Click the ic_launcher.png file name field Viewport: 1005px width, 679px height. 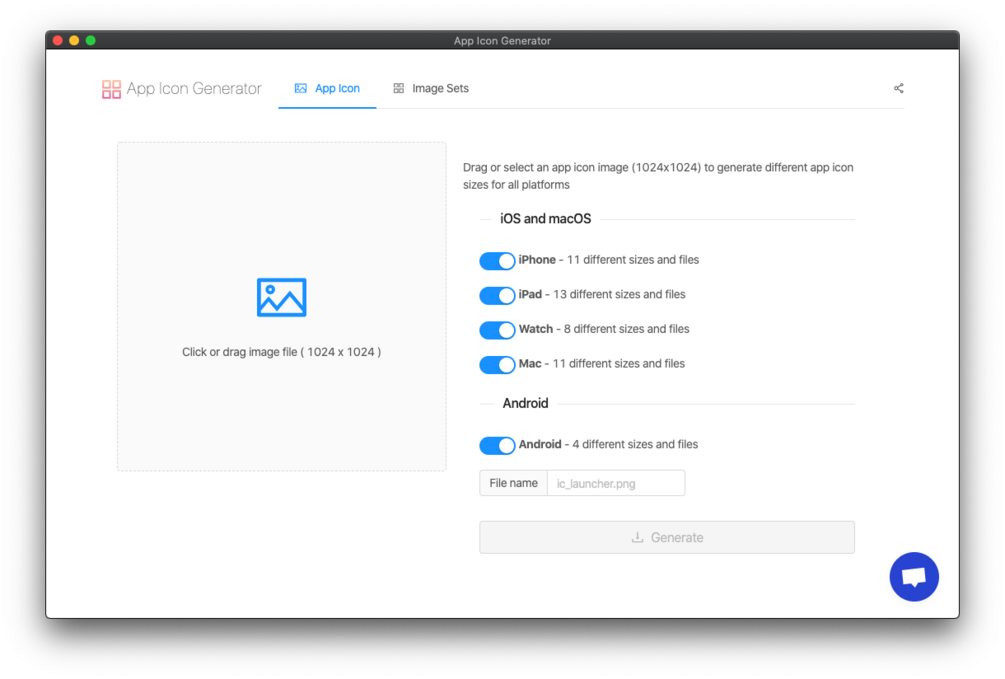pyautogui.click(x=616, y=483)
